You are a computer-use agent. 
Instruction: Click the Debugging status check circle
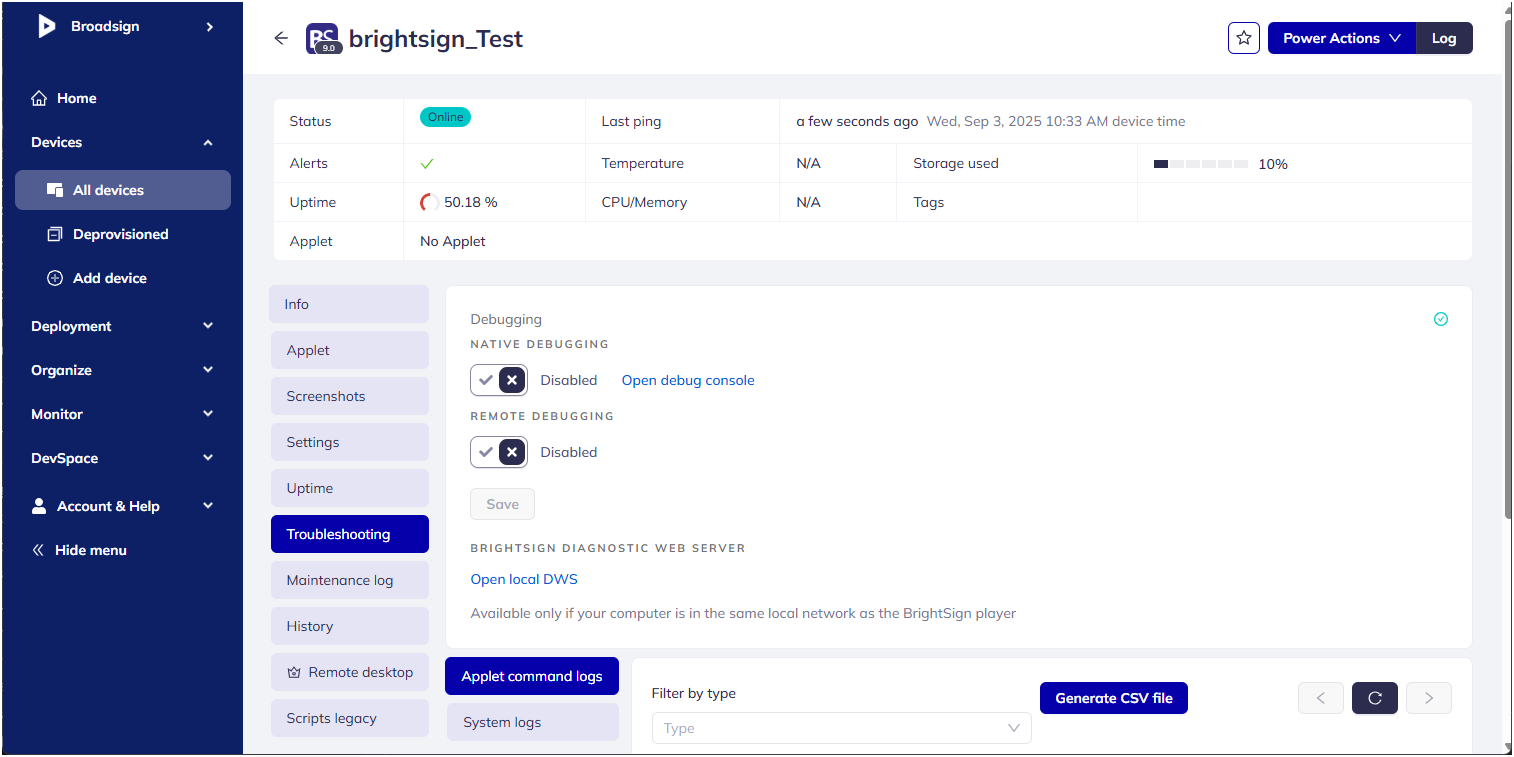[1441, 319]
